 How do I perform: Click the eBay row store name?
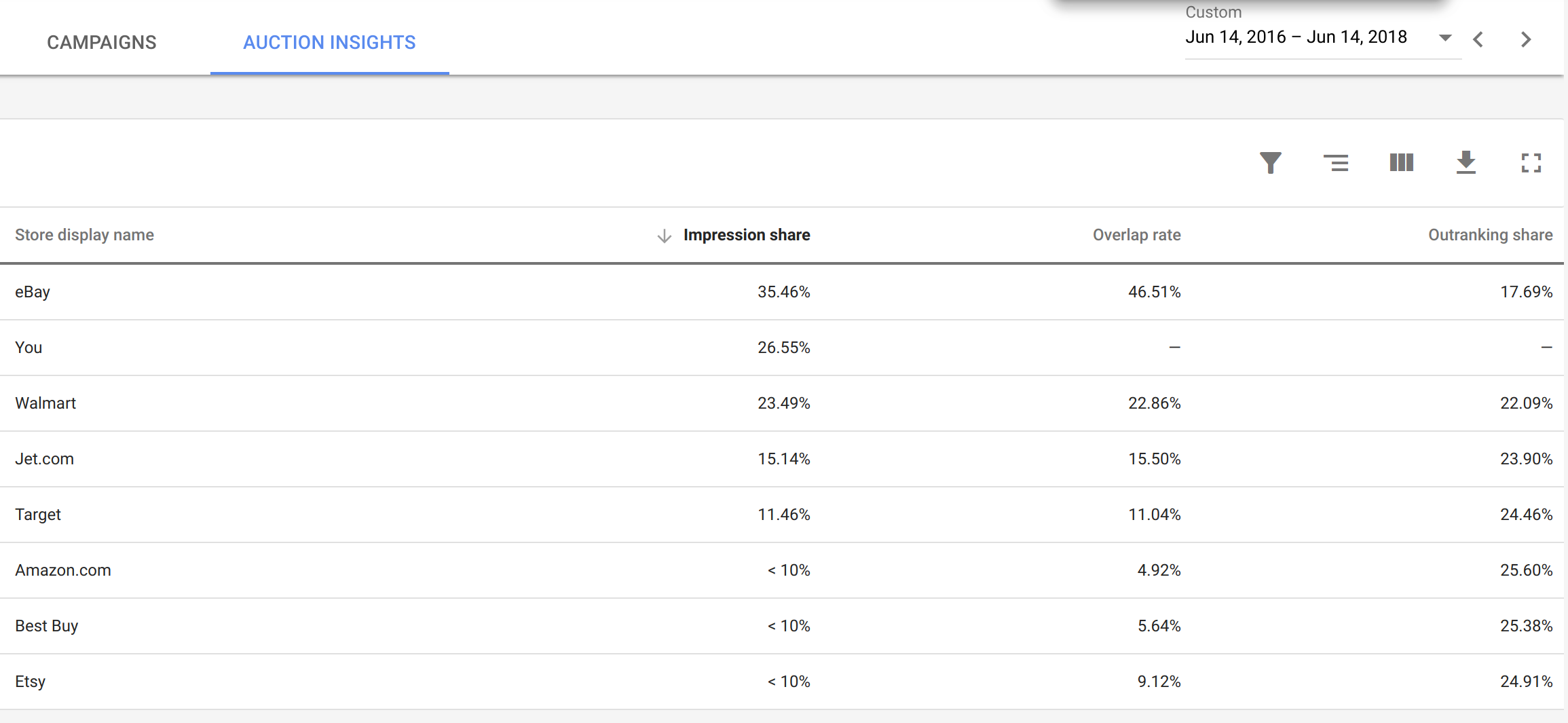point(33,292)
